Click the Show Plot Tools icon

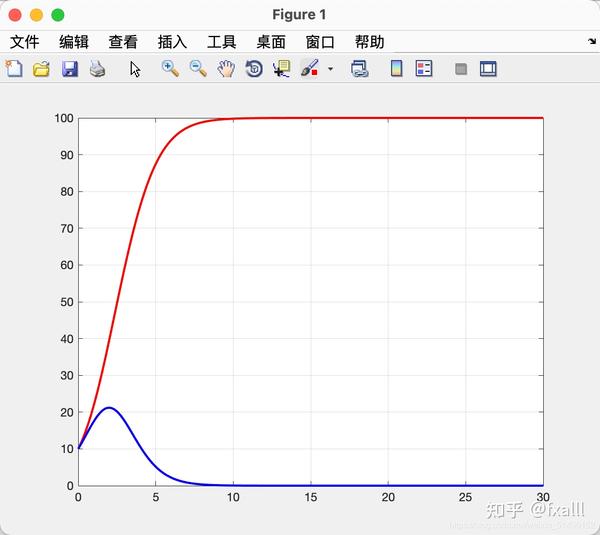point(488,69)
